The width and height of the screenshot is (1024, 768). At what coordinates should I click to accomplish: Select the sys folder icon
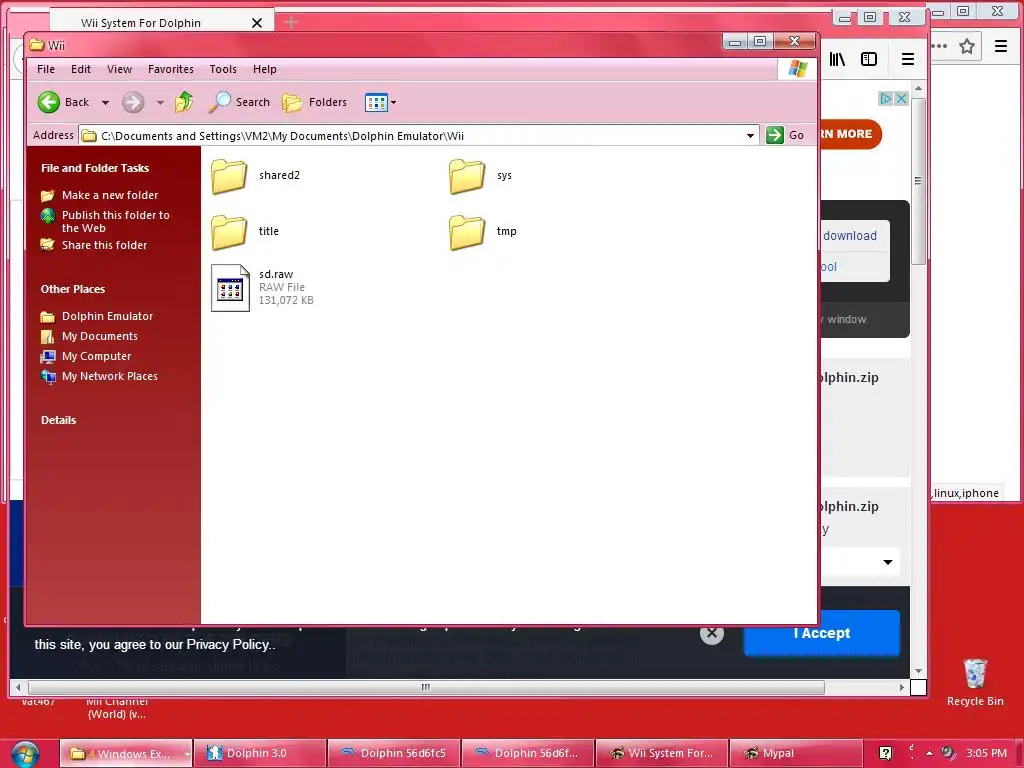467,176
